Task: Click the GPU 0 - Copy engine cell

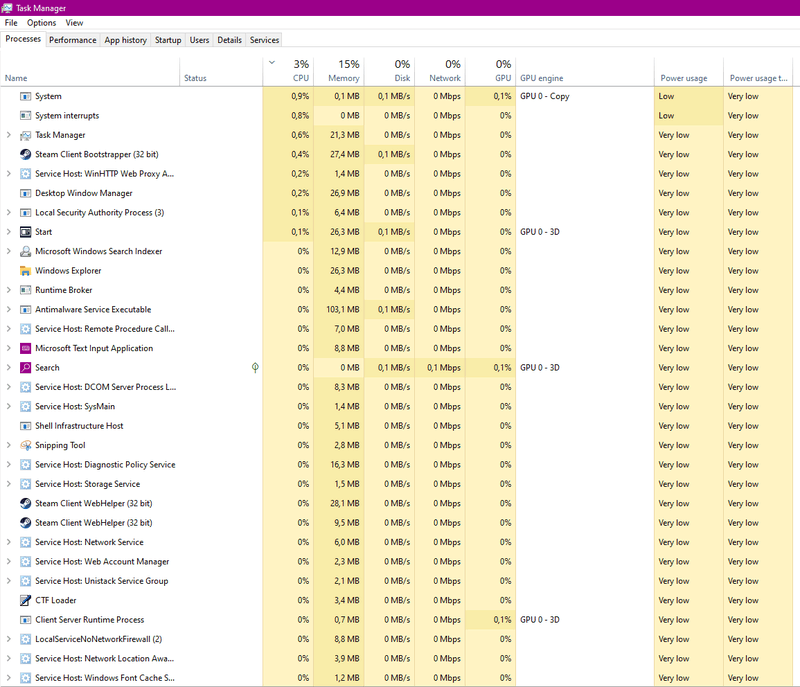Action: [x=585, y=96]
